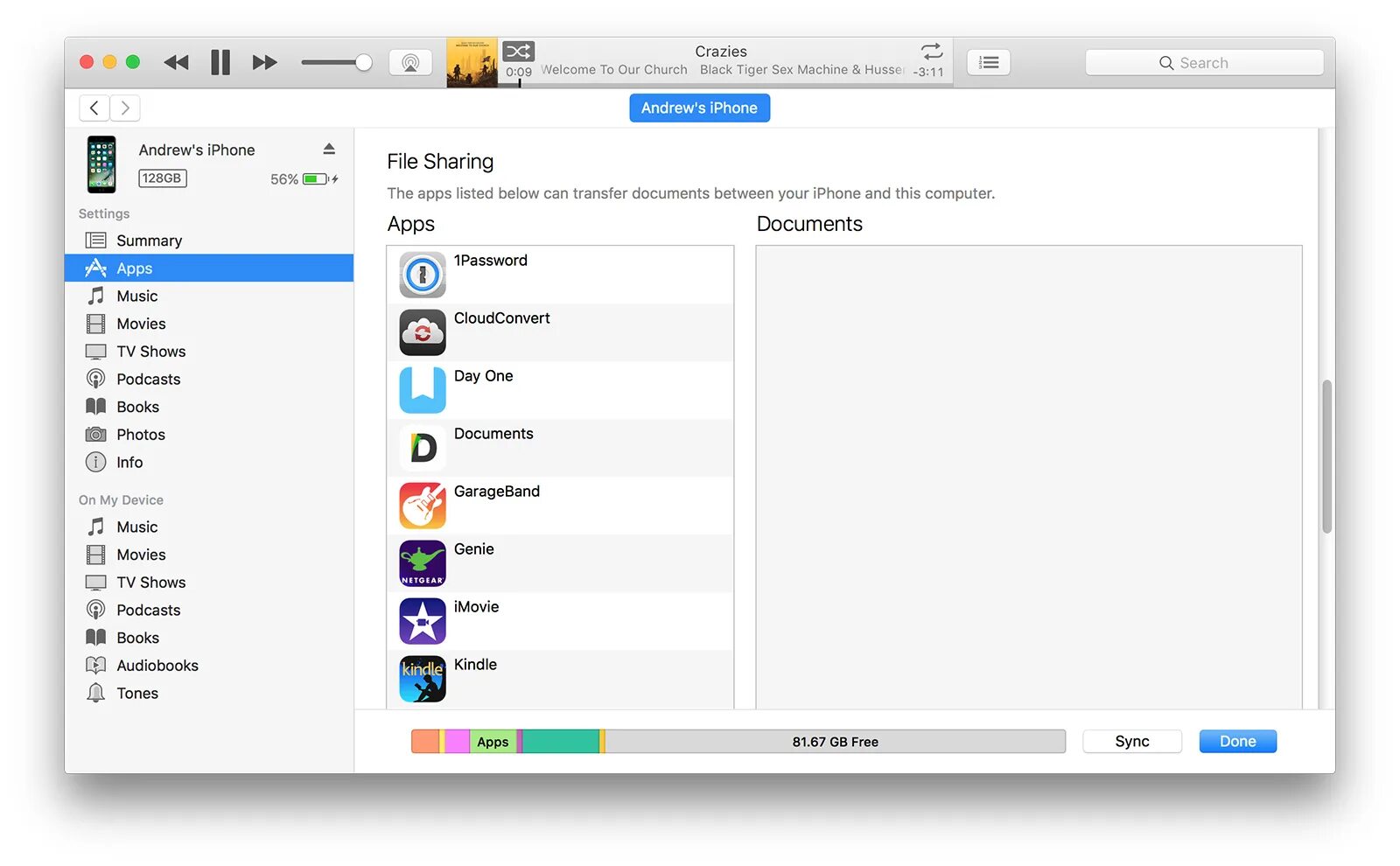Click the Sync button
Image resolution: width=1400 pixels, height=866 pixels.
[1132, 742]
